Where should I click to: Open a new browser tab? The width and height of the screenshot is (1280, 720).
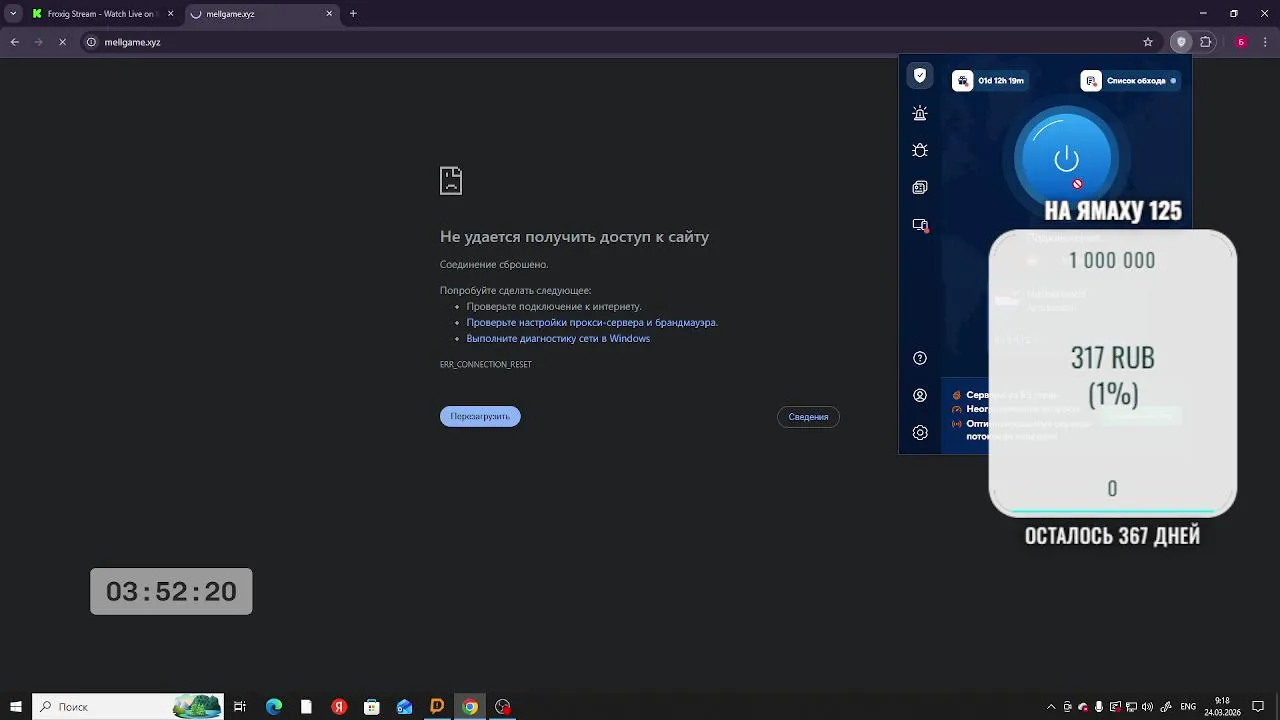[353, 14]
